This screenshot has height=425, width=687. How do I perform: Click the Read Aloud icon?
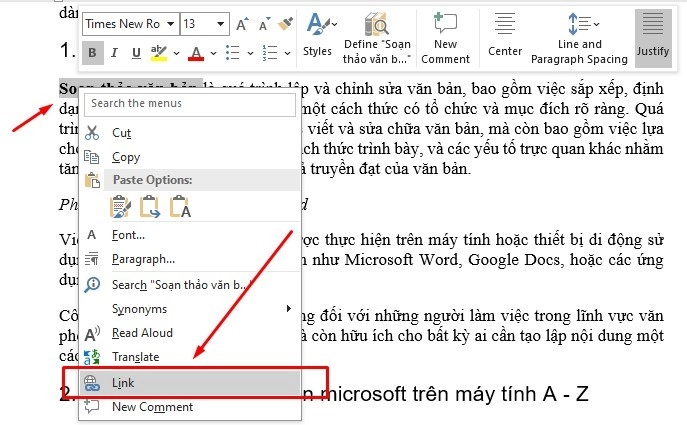coord(92,333)
